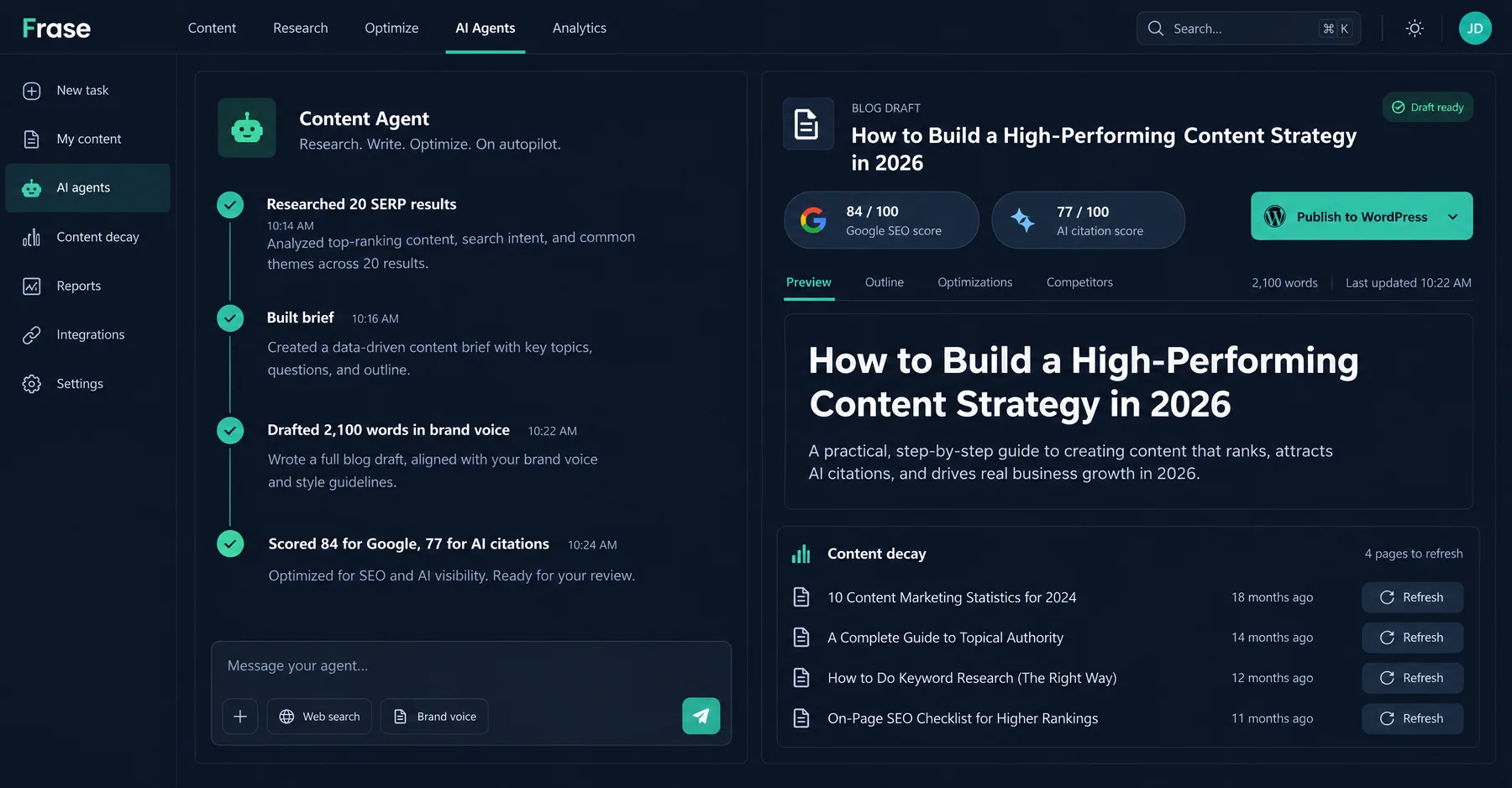Toggle Web search option
The image size is (1512, 788).
click(x=319, y=717)
